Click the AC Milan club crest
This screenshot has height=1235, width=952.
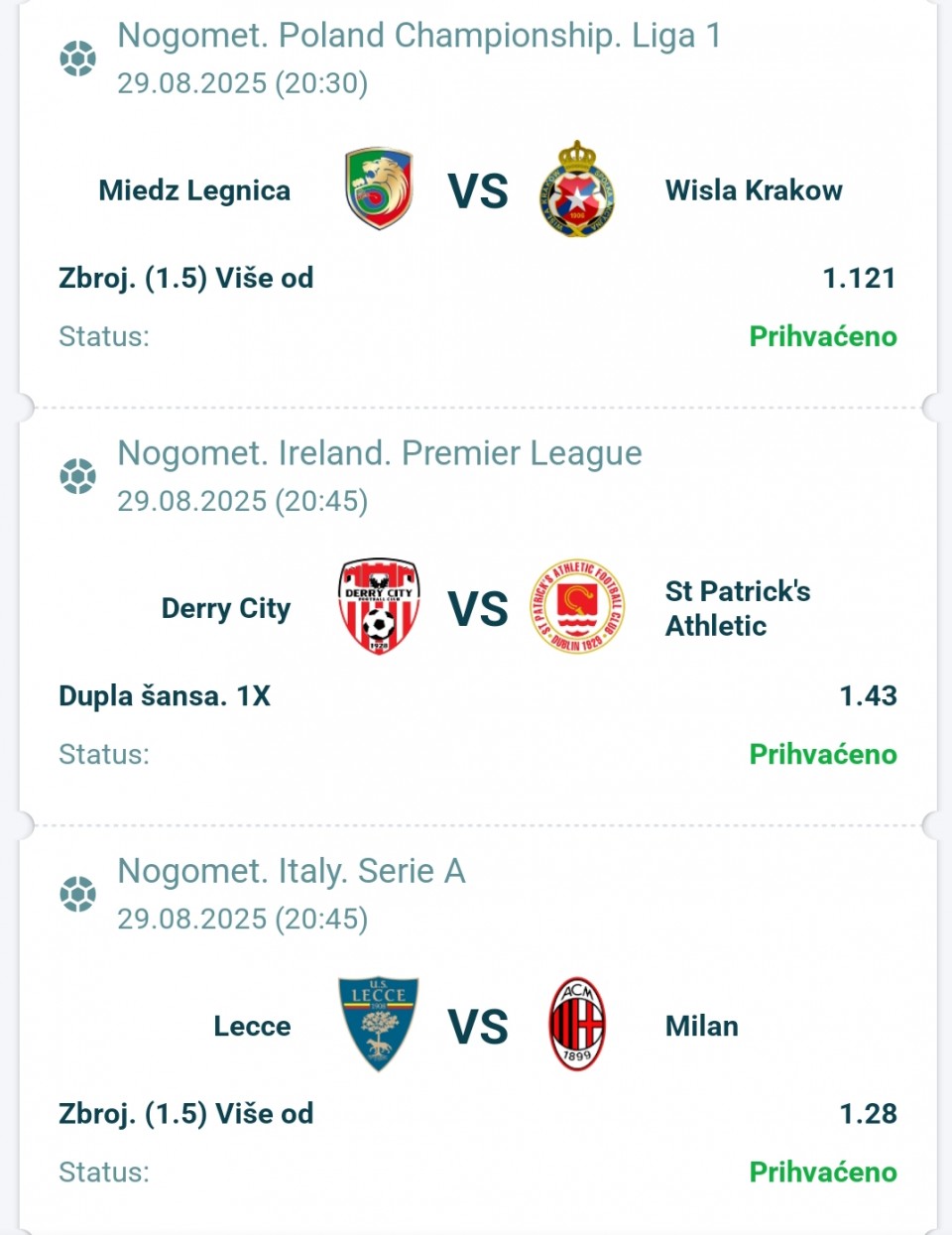(577, 1024)
